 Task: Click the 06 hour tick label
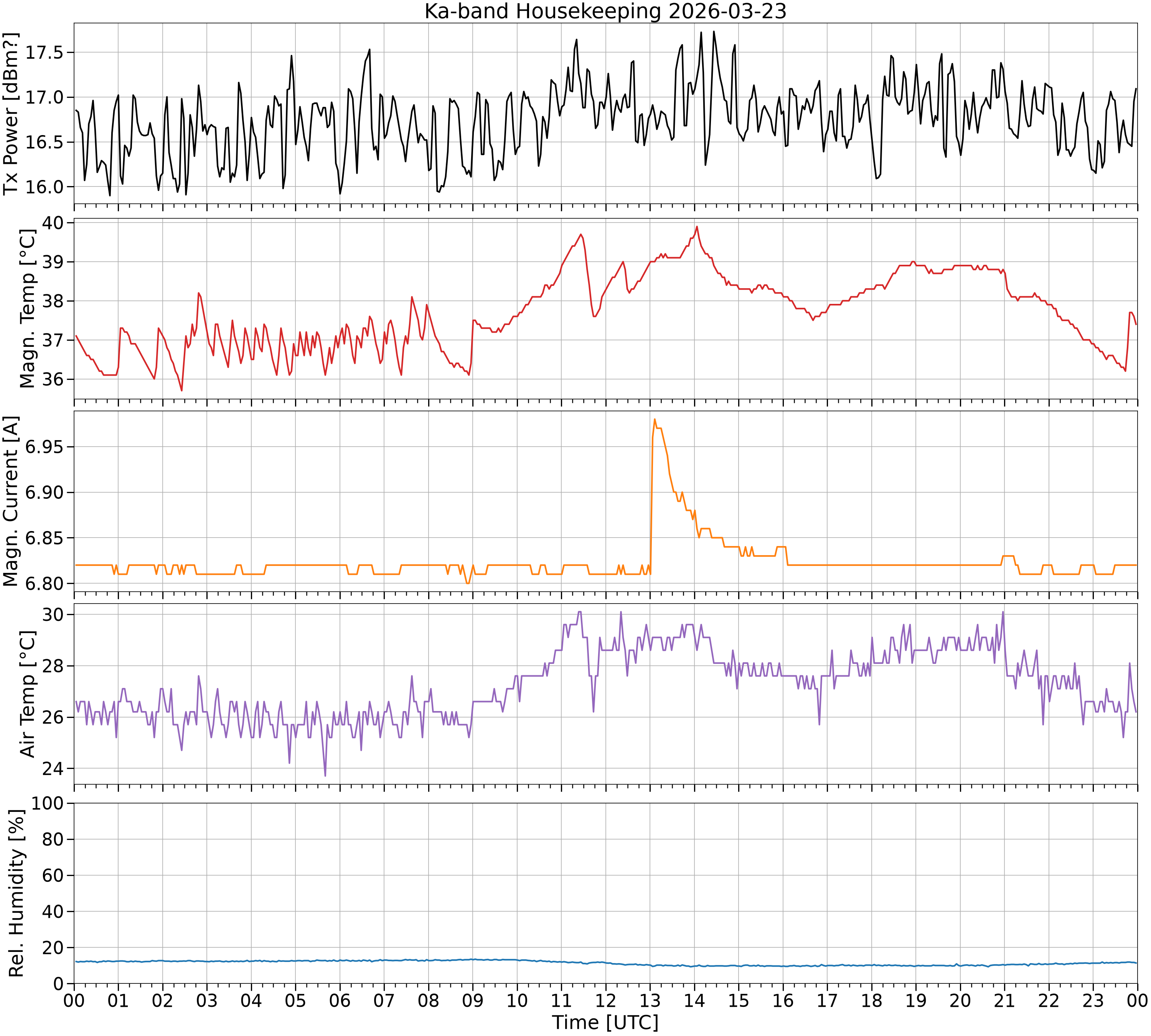click(340, 1001)
